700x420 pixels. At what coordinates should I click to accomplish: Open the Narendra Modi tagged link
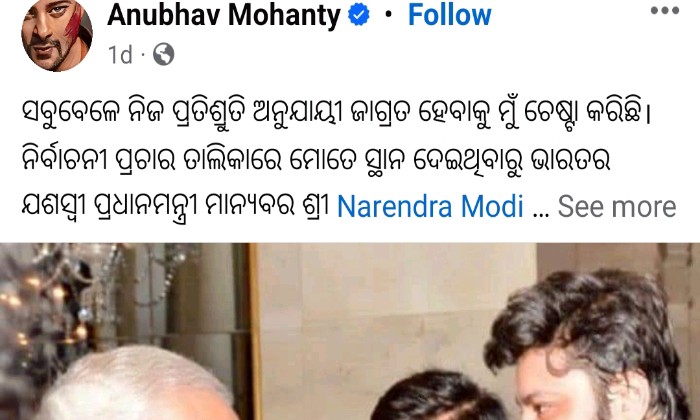coord(430,207)
